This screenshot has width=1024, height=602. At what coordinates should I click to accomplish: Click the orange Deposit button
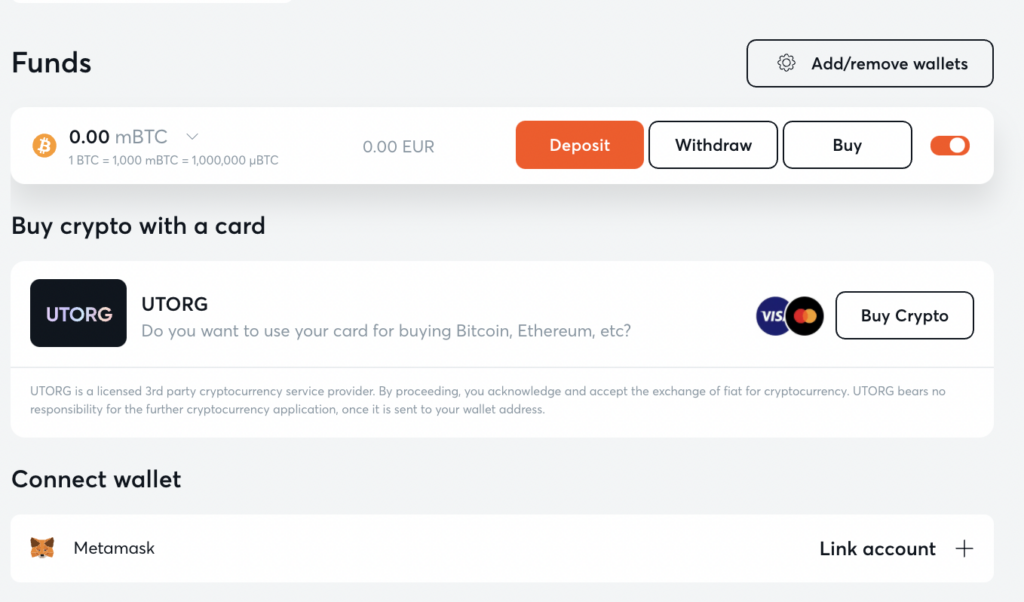click(x=579, y=145)
